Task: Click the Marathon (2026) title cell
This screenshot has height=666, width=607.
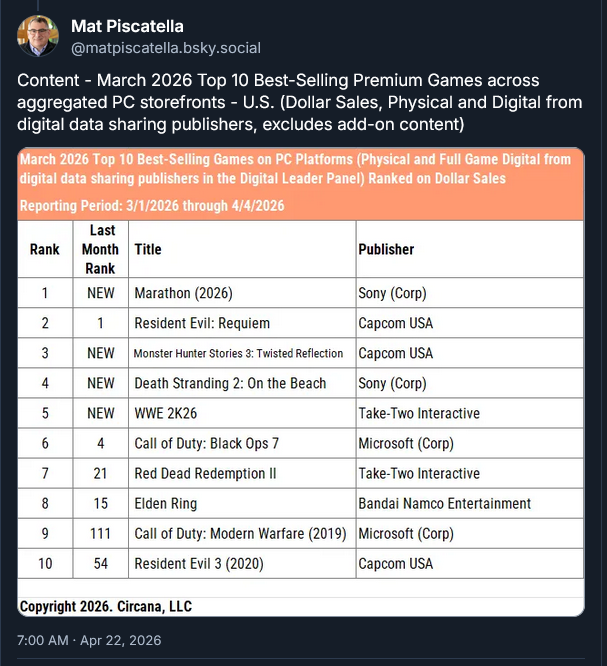Action: (x=242, y=293)
